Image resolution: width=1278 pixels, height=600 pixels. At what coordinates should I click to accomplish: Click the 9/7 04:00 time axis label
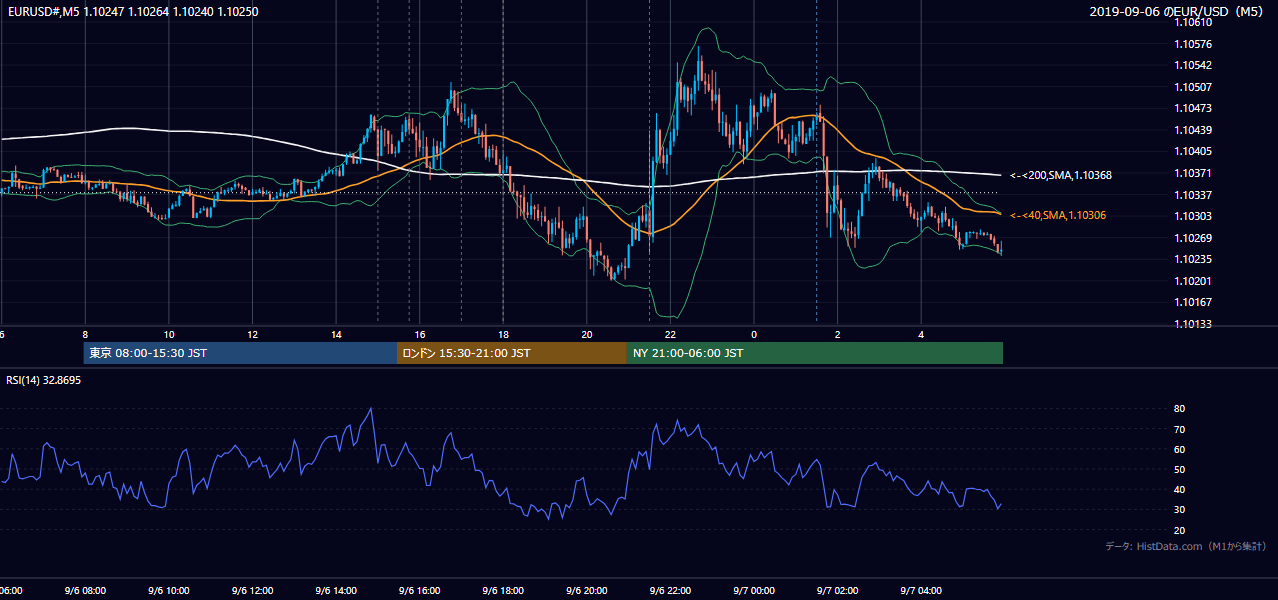(x=922, y=591)
